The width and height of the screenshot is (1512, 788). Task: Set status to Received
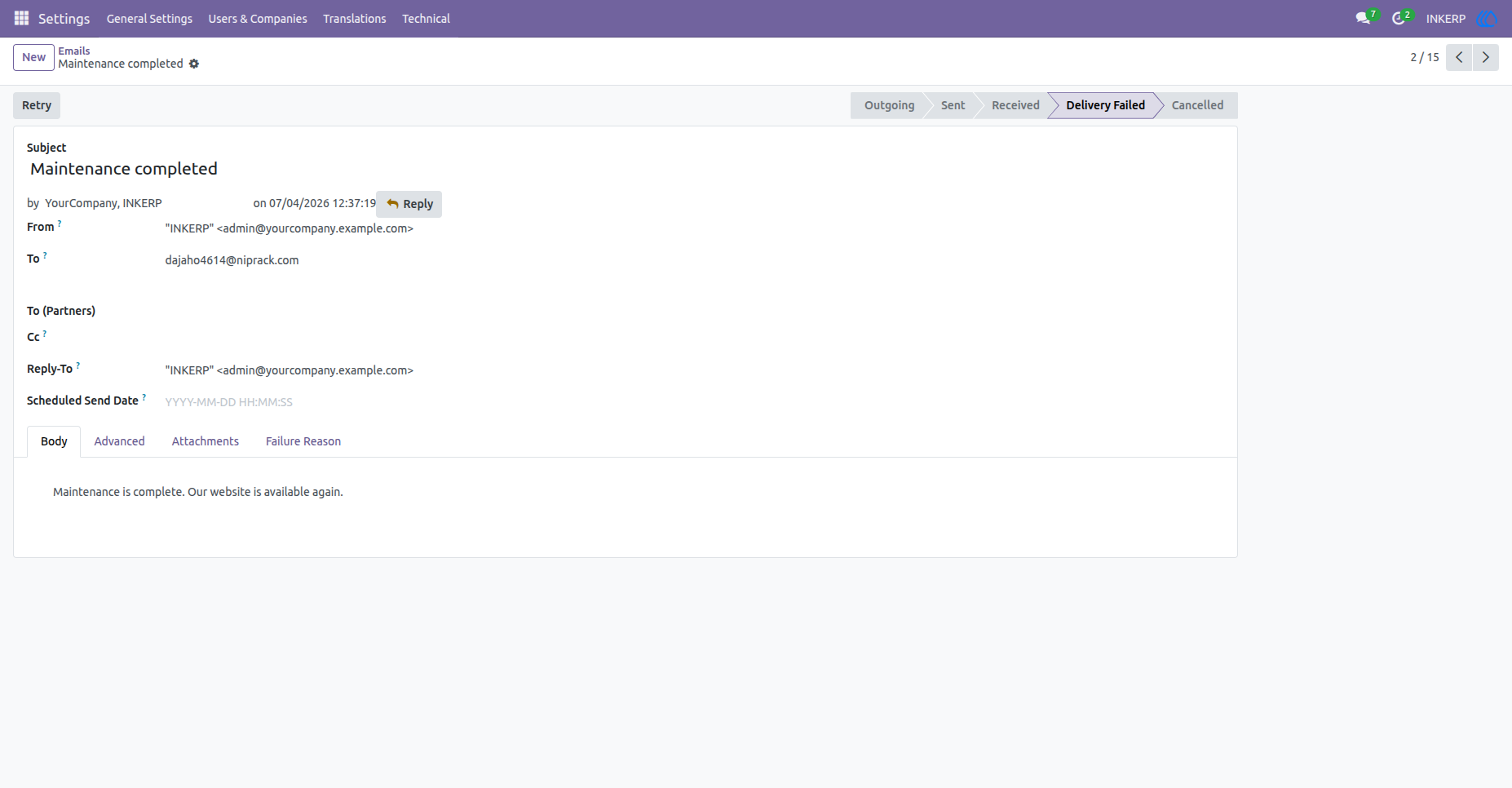pos(1015,105)
